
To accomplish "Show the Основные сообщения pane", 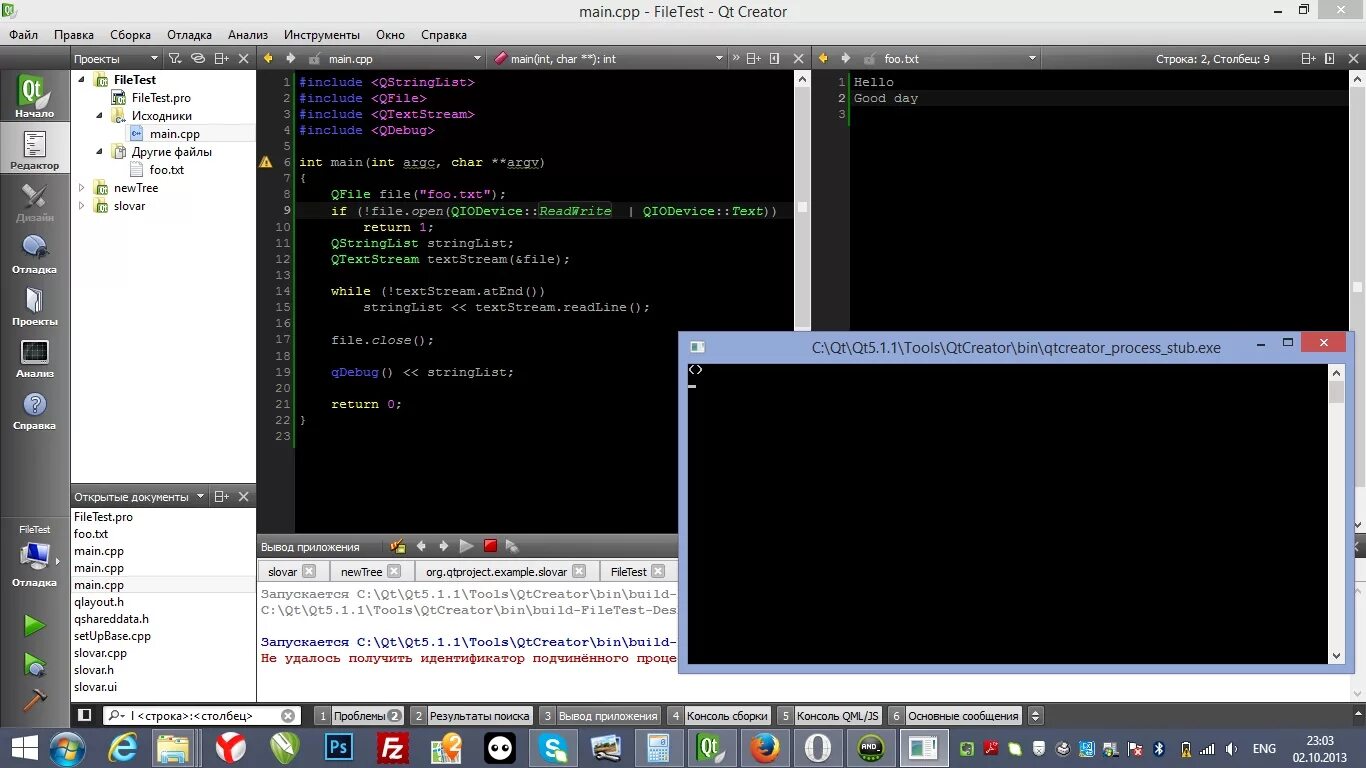I will coord(955,715).
